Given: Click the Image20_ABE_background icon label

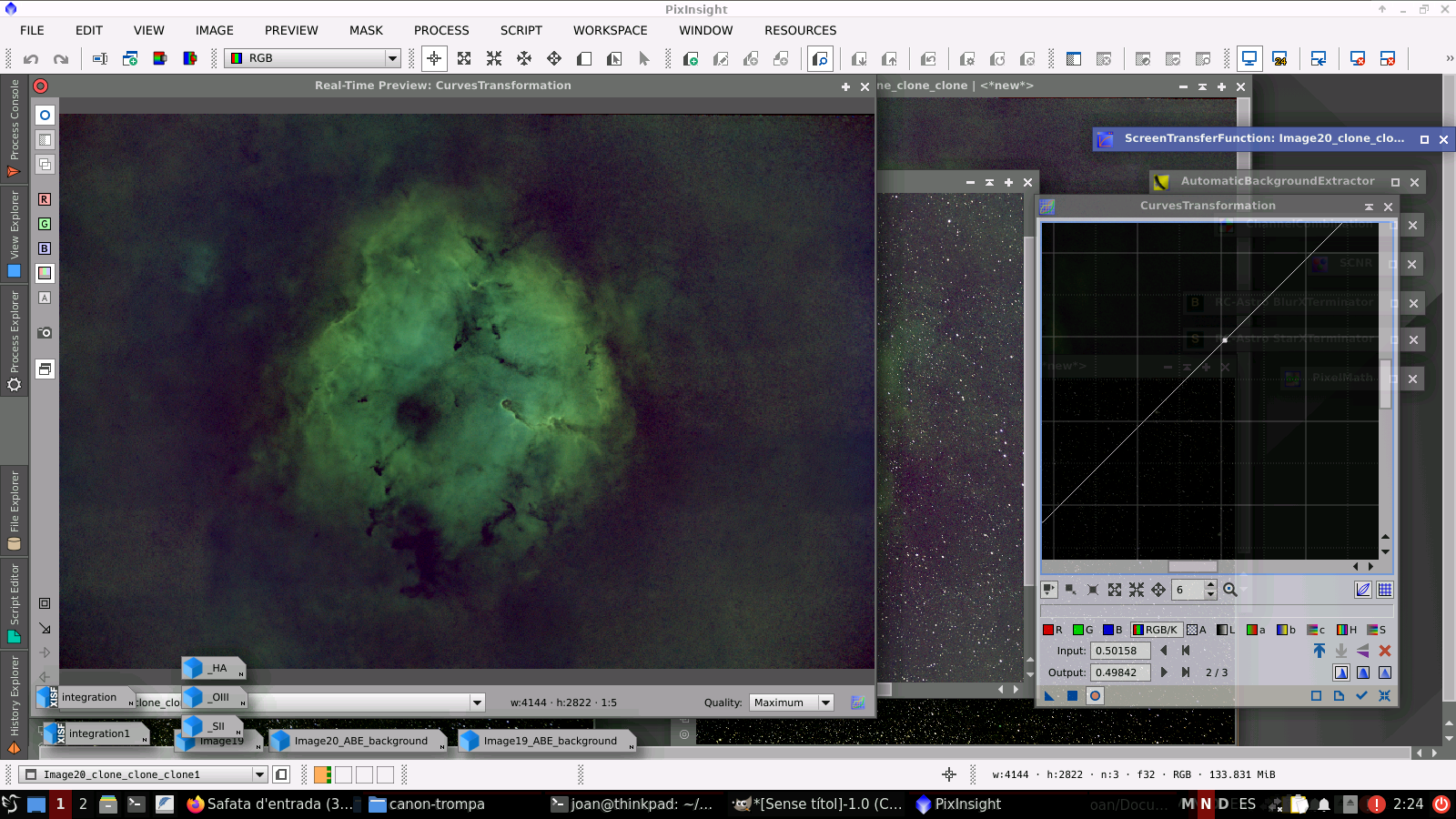Looking at the screenshot, I should point(360,741).
